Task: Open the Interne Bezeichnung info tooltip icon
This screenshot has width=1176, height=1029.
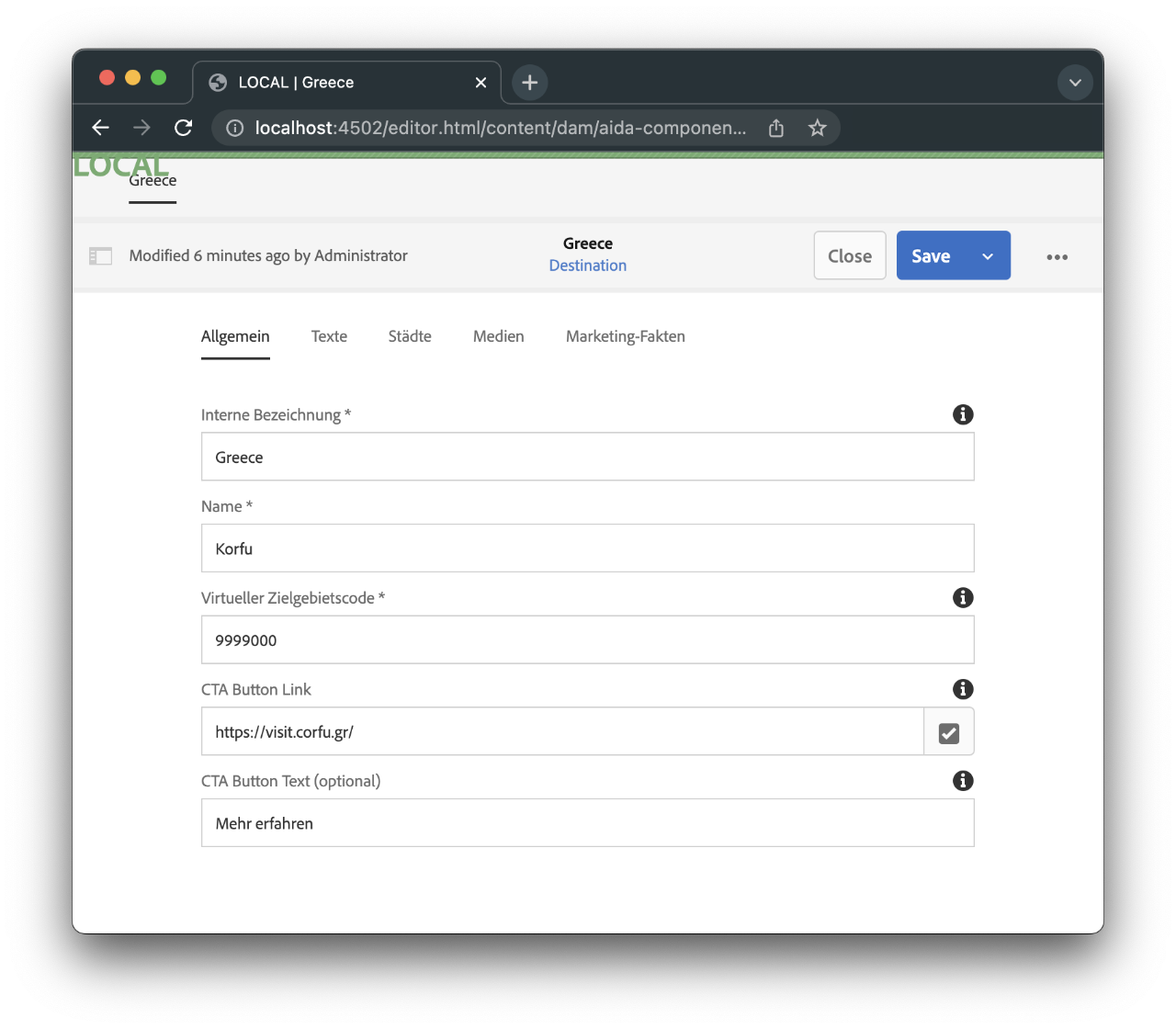Action: coord(963,414)
